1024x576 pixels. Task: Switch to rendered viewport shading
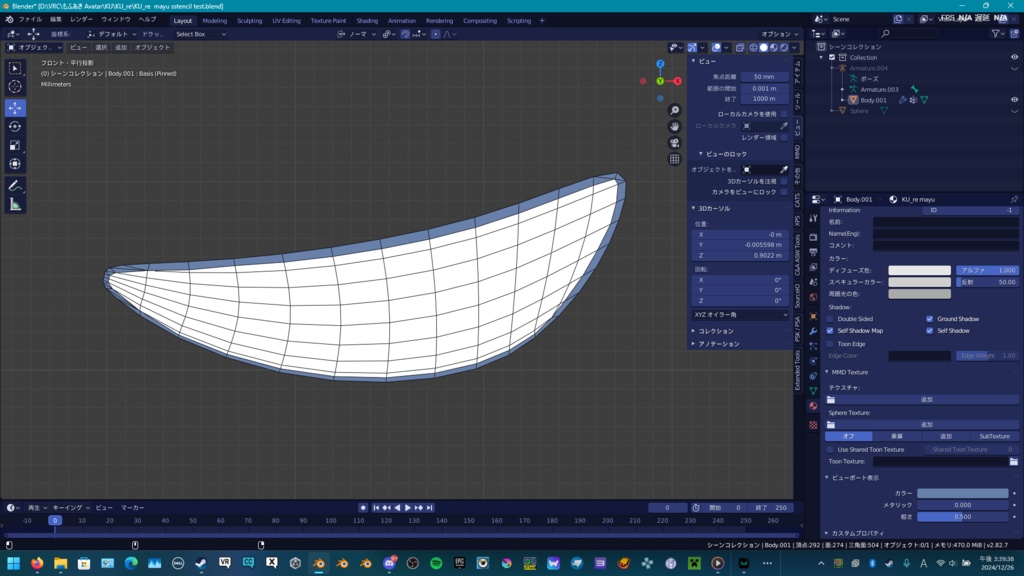tap(784, 48)
